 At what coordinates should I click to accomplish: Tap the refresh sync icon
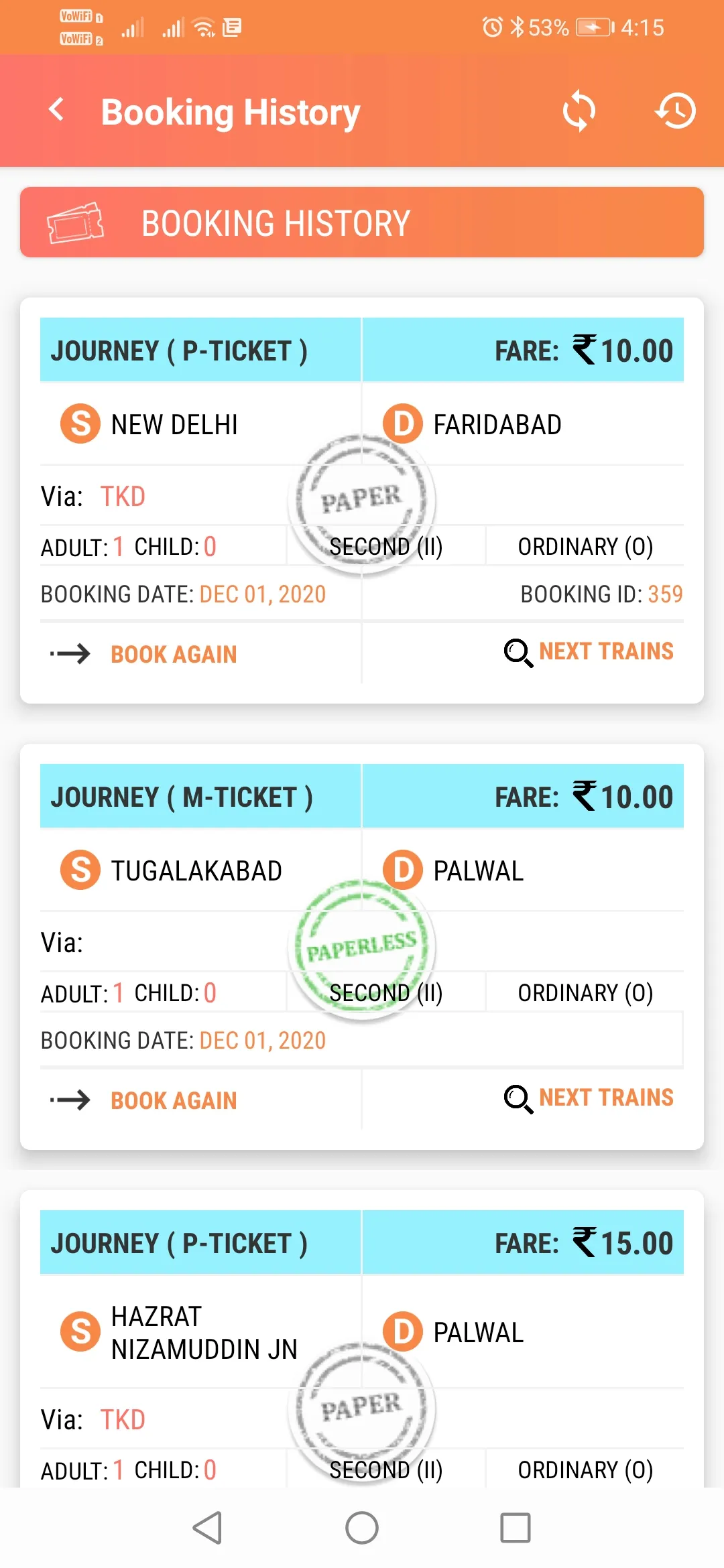tap(579, 111)
